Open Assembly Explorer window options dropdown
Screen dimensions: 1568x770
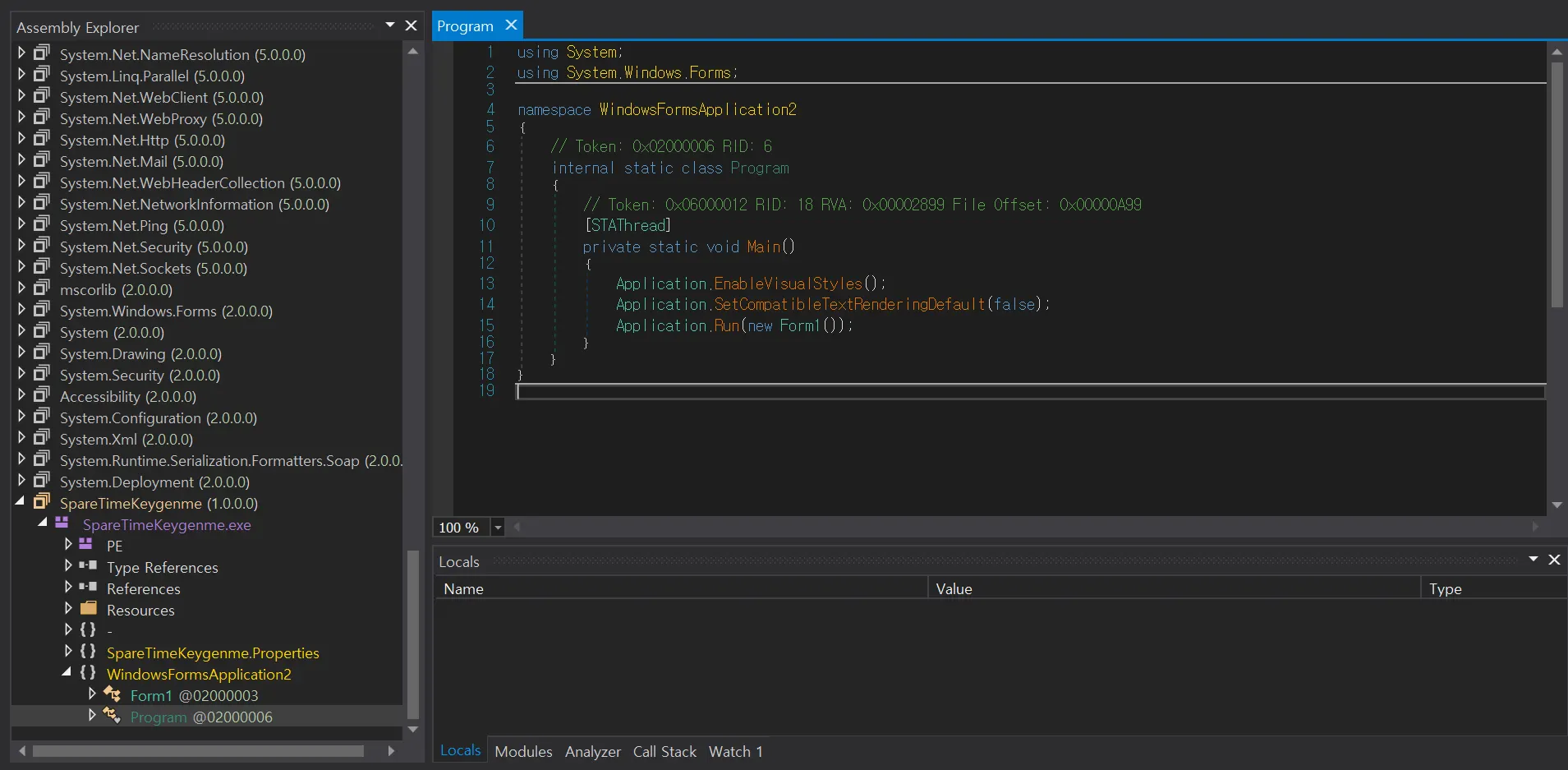click(x=390, y=25)
